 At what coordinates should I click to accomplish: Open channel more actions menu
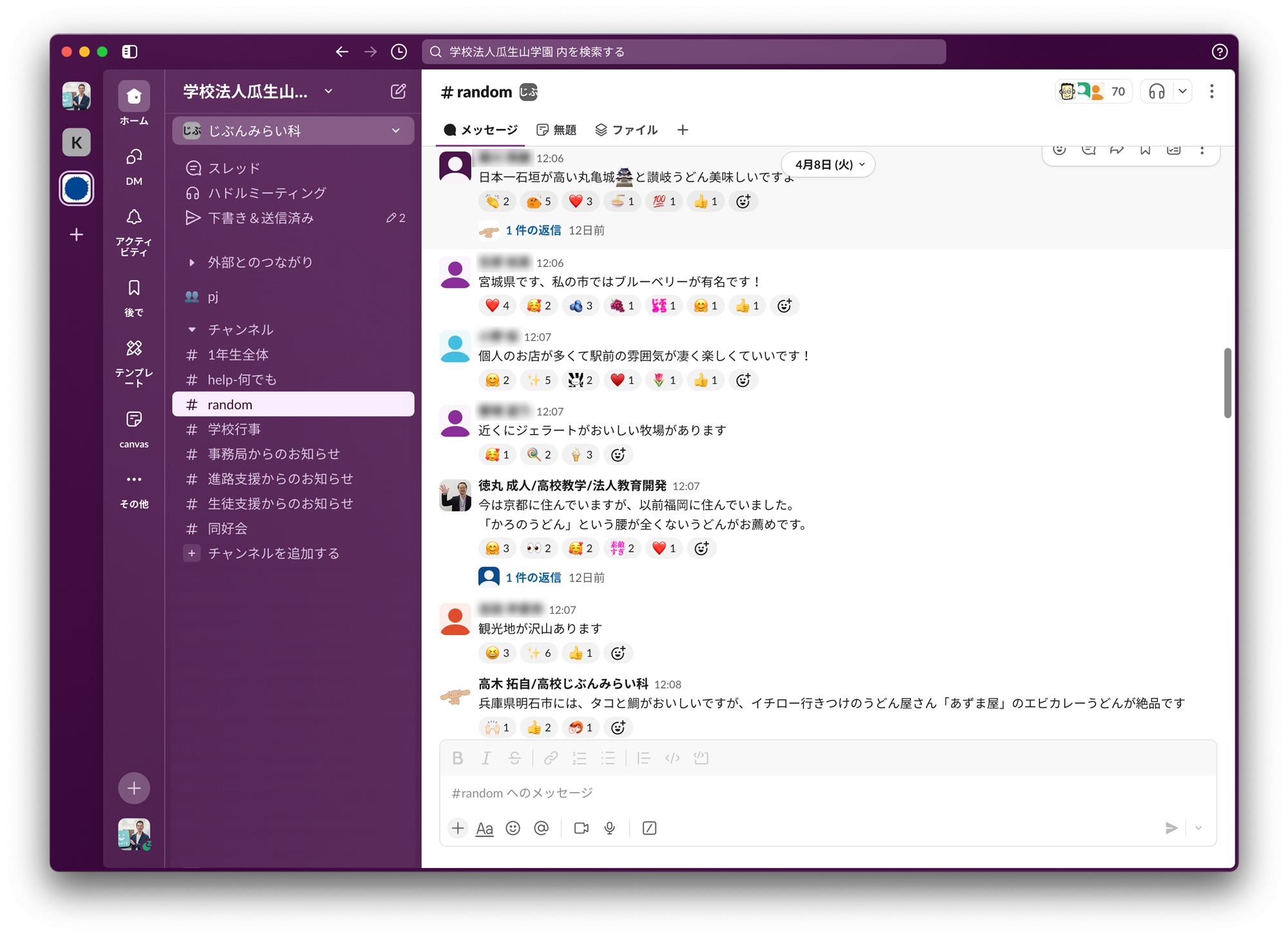pos(1211,91)
